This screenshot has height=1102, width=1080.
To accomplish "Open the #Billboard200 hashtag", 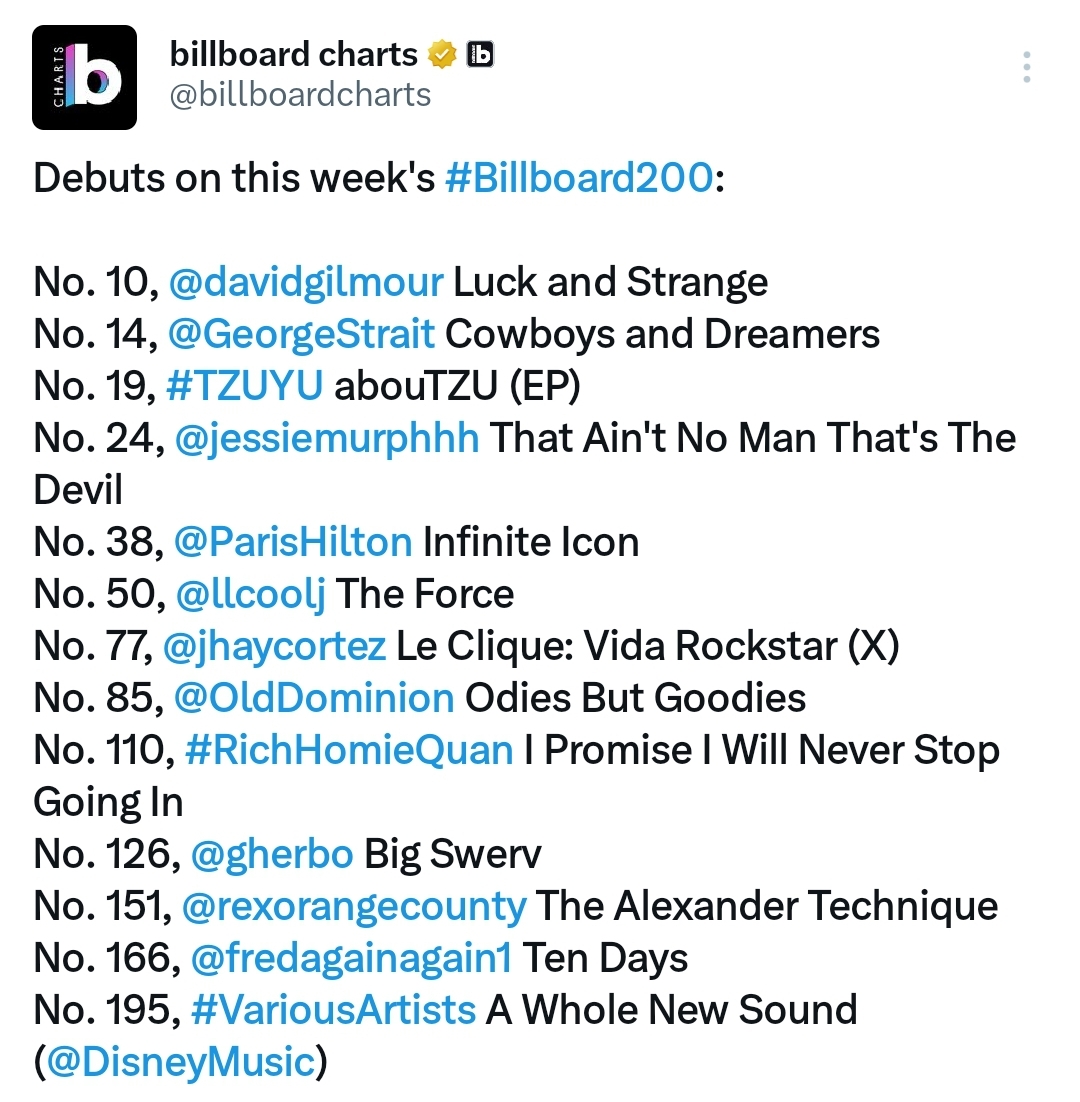I will pos(580,177).
